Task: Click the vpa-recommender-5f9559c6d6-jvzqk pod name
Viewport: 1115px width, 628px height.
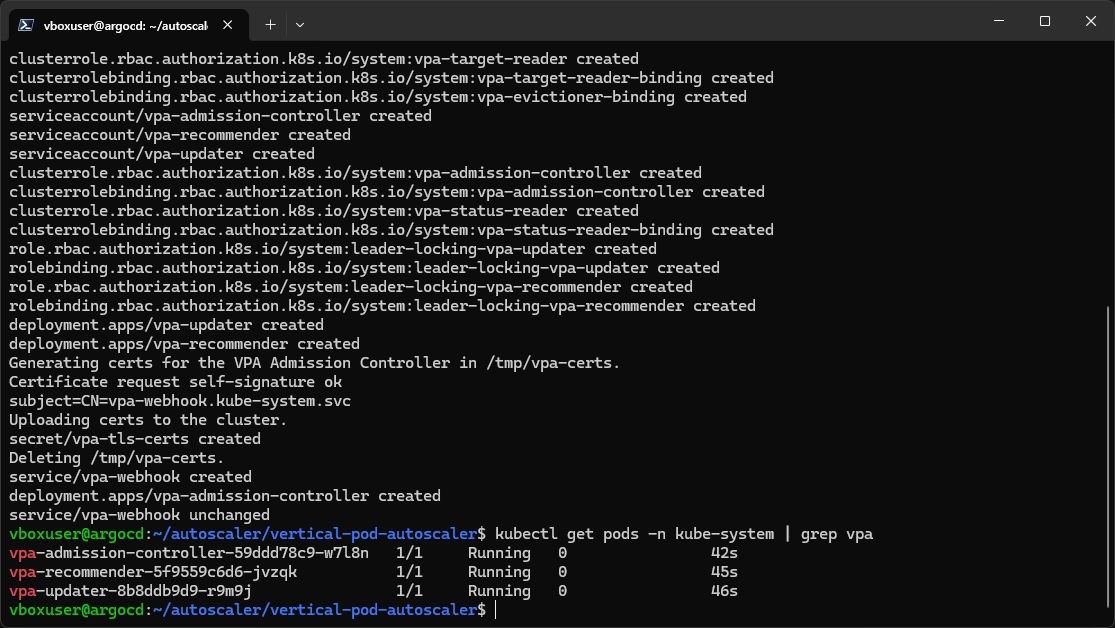Action: 153,572
